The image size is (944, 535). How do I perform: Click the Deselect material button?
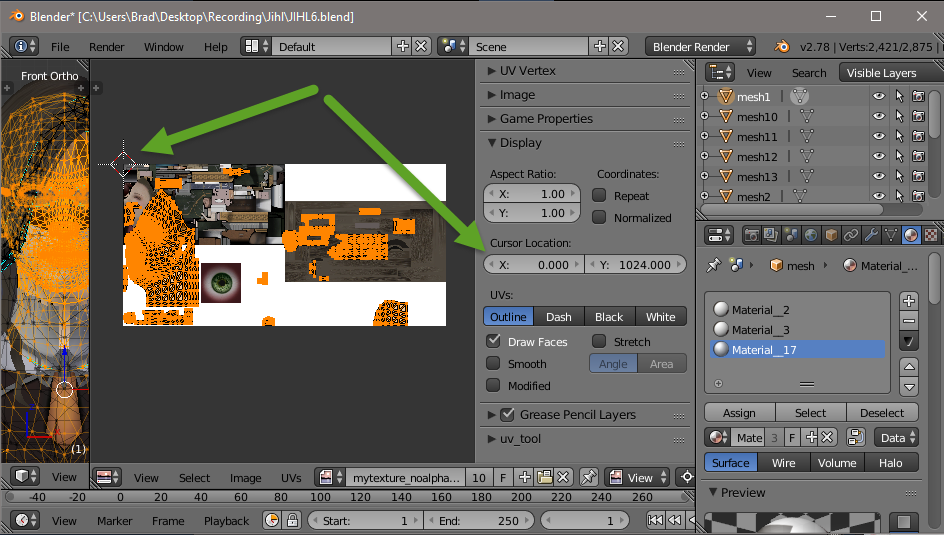click(x=882, y=413)
